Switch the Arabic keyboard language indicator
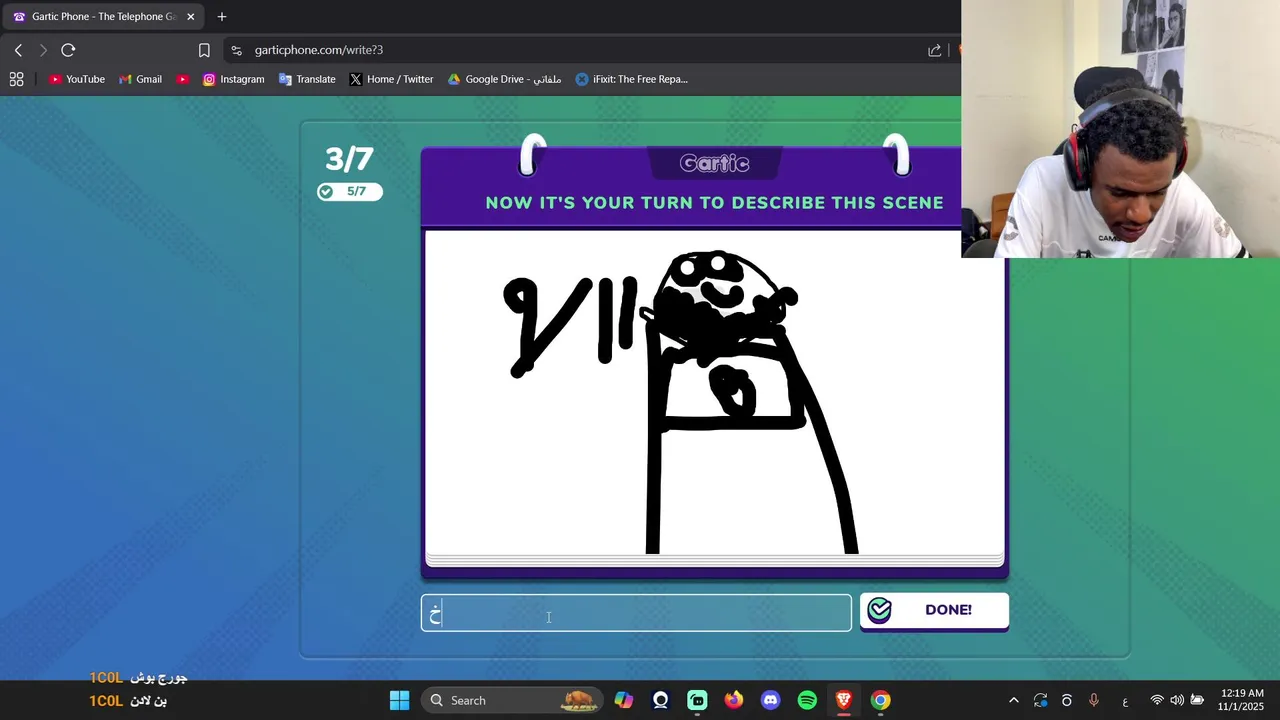Screen dimensions: 1280x720 click(1125, 701)
